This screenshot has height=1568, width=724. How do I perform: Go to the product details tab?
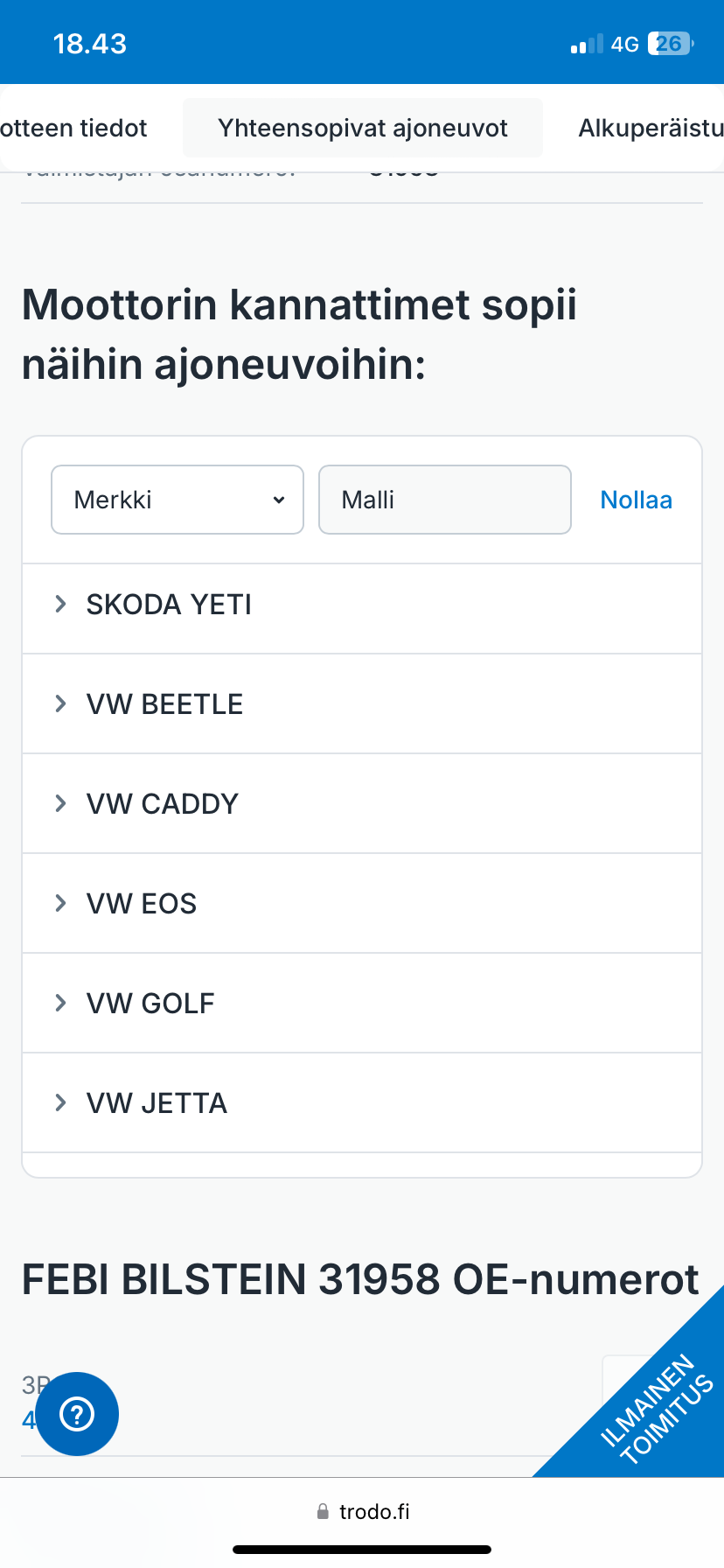point(74,128)
